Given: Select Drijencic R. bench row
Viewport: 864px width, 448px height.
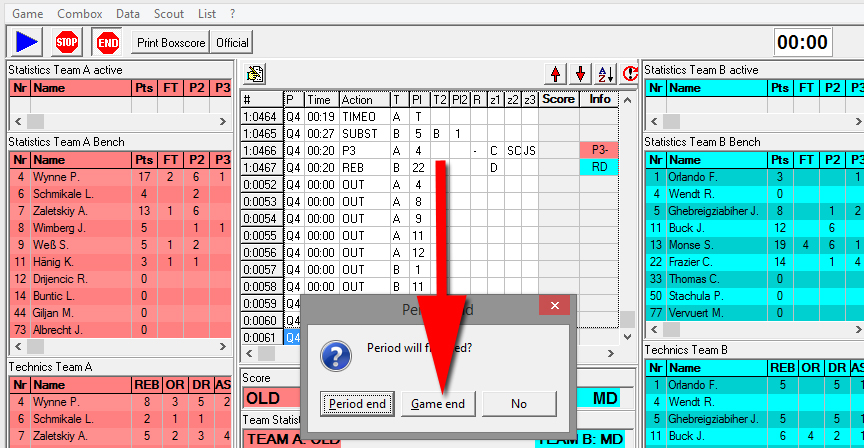Looking at the screenshot, I should (120, 279).
